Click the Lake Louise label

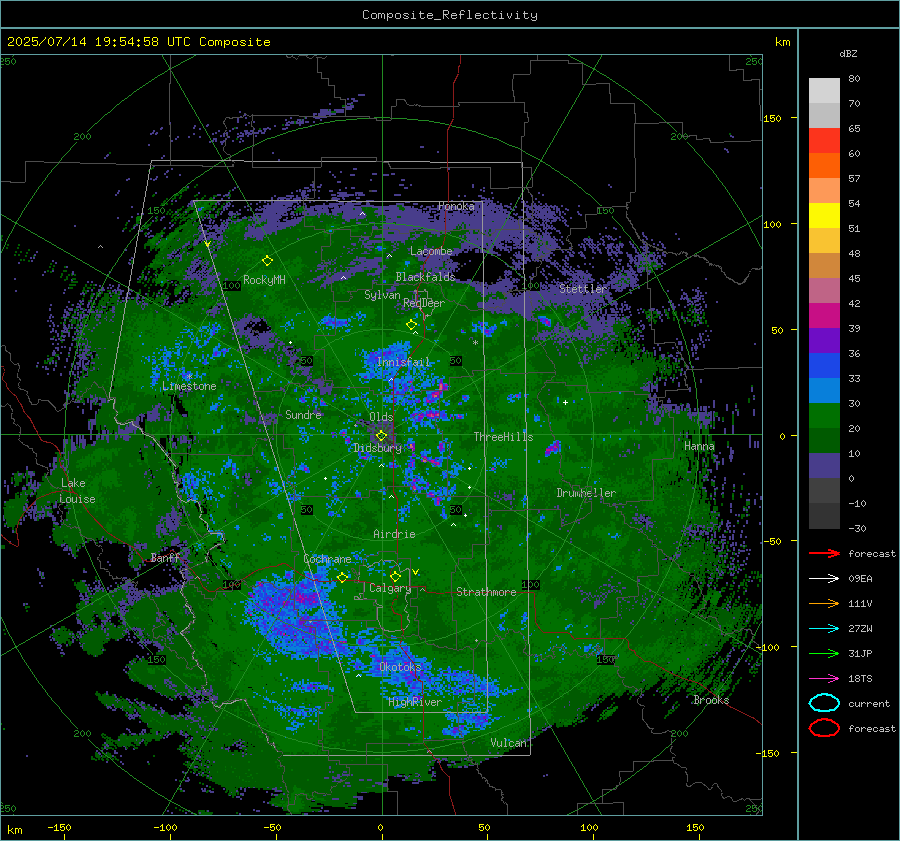(x=77, y=491)
